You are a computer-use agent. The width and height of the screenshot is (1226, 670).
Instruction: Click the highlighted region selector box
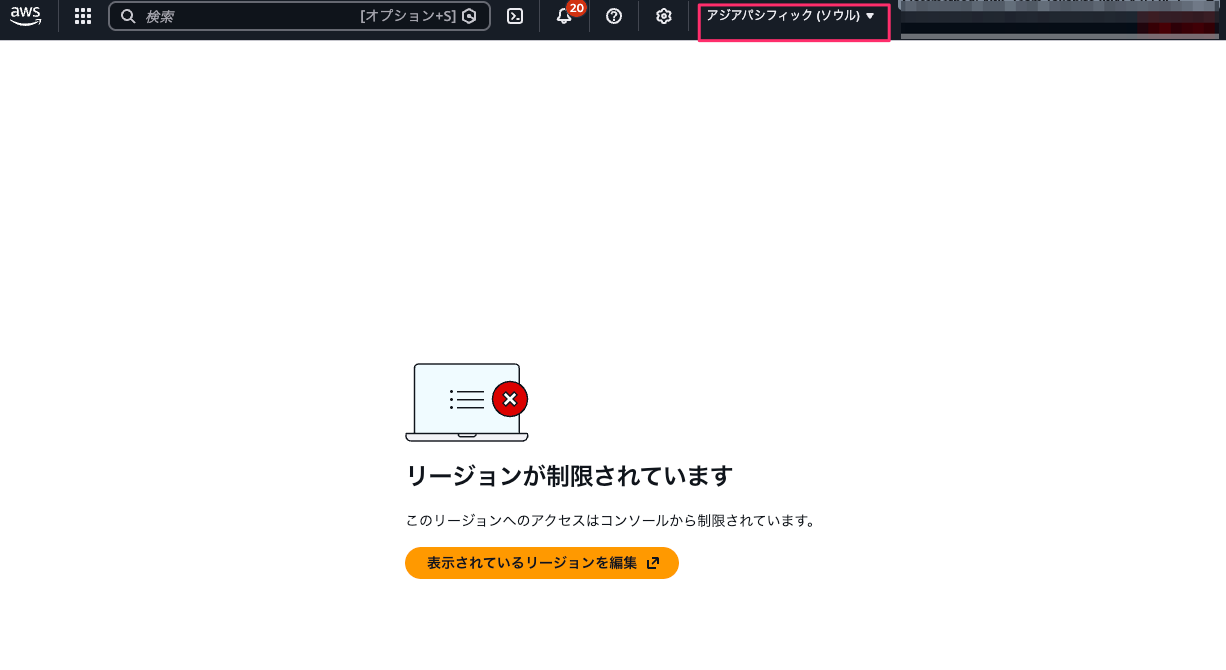tap(793, 21)
